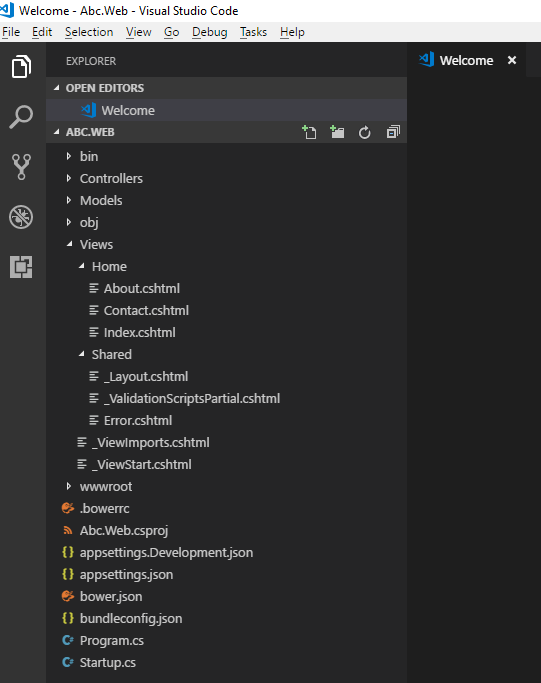Click the braces icon of bundleconfig.json
Screen dimensions: 541x683
click(68, 618)
